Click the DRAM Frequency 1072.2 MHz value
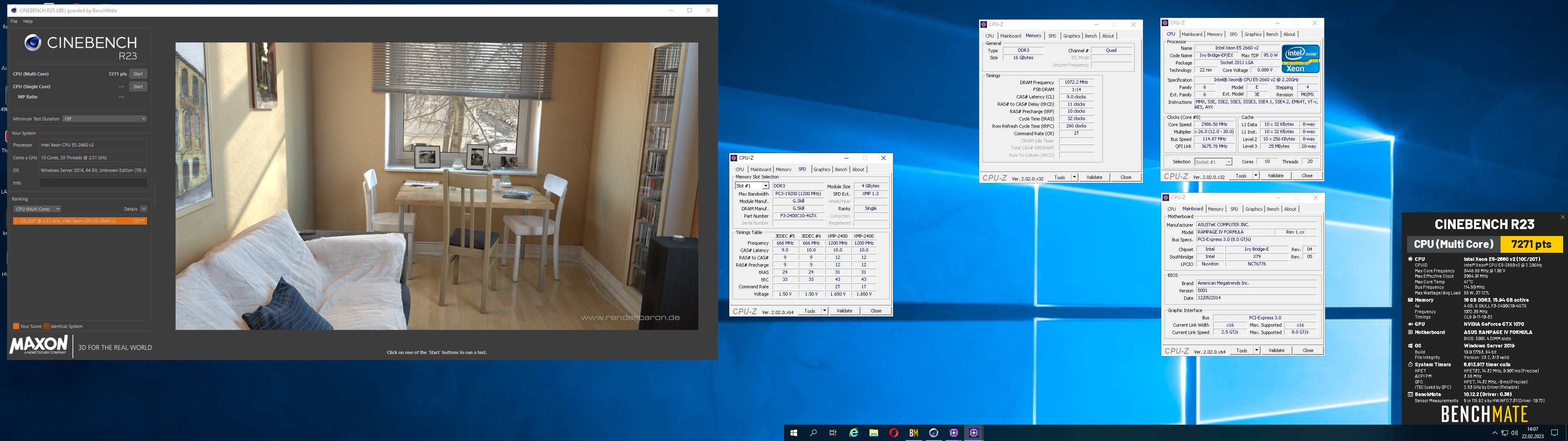 pos(1077,82)
